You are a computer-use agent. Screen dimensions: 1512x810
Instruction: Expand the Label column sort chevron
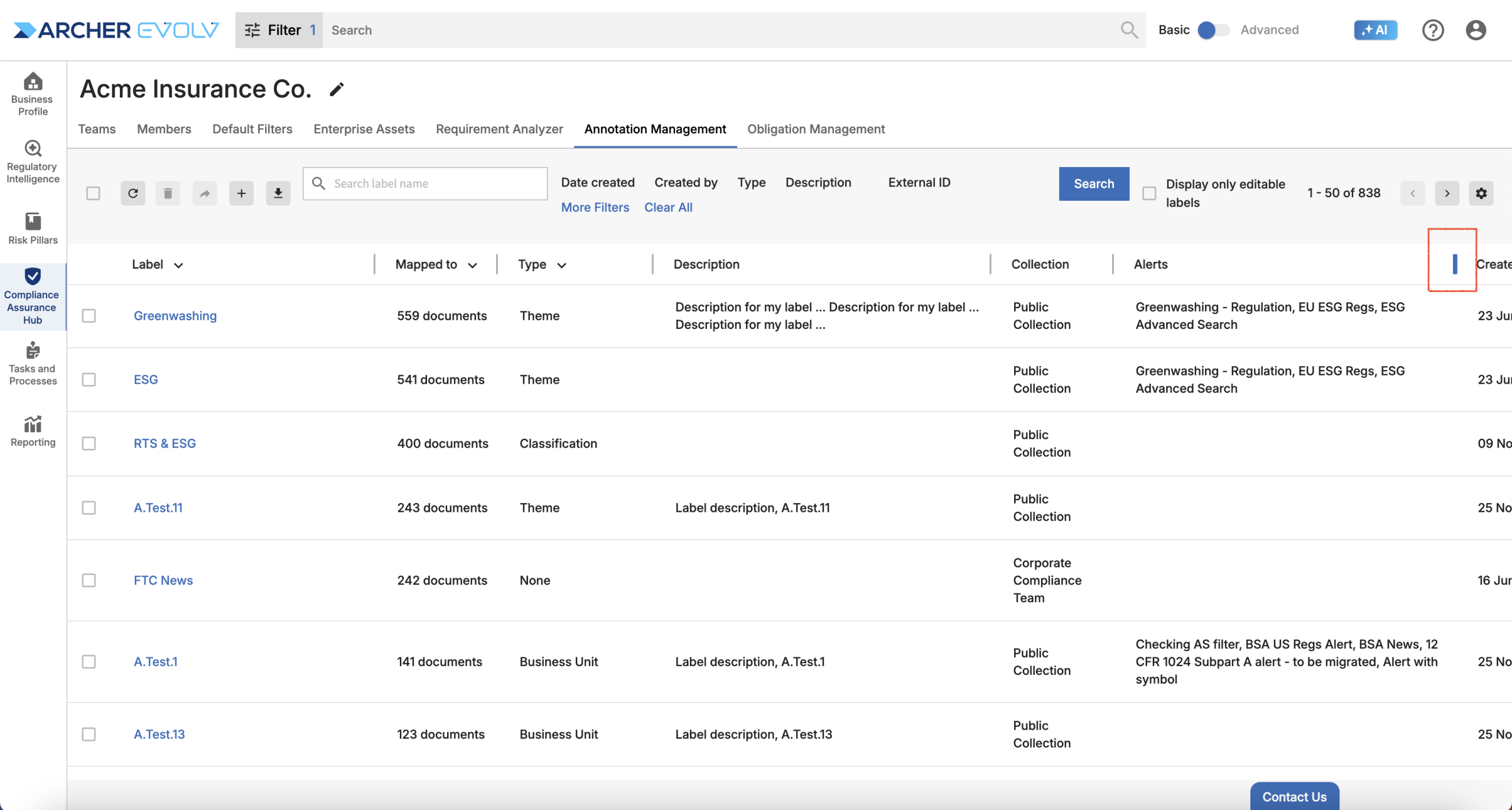tap(178, 265)
